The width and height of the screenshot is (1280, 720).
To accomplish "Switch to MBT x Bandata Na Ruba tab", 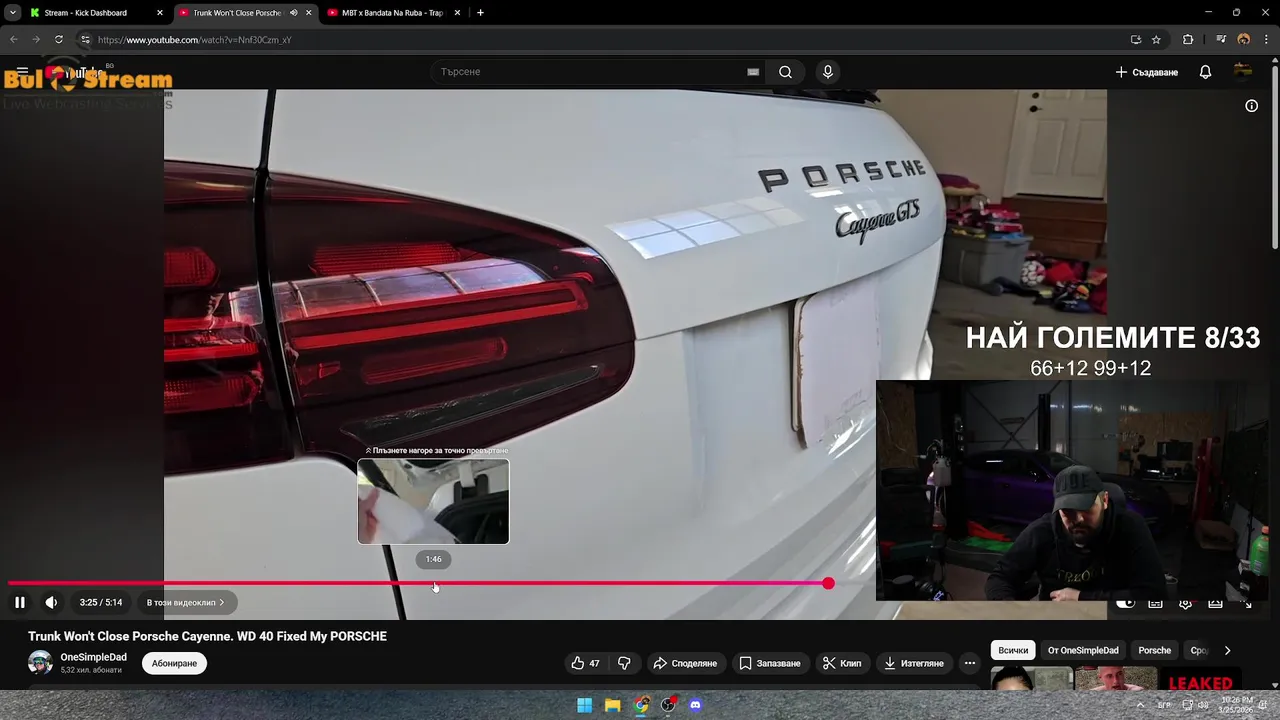I will point(392,13).
